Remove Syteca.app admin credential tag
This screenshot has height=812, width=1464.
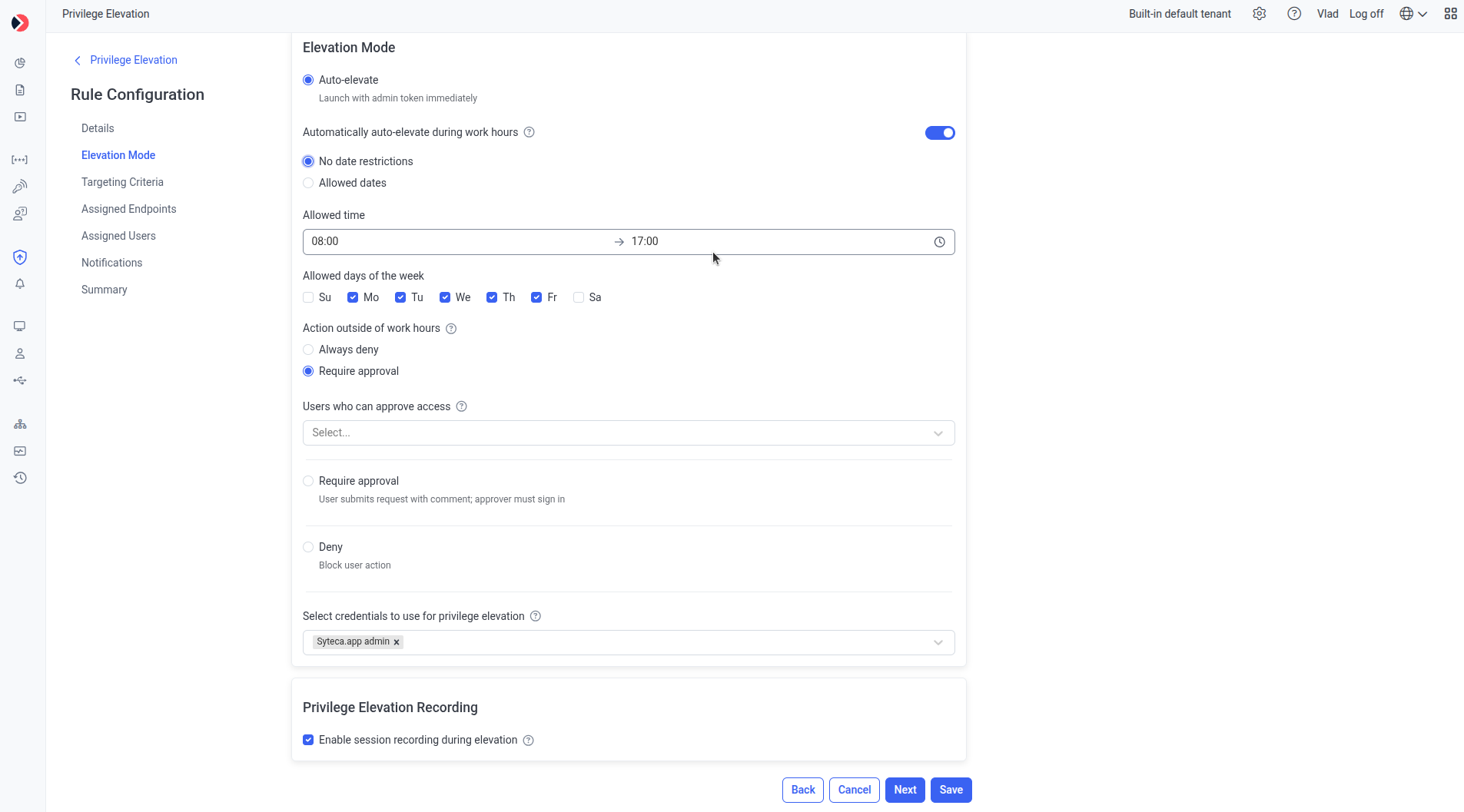click(397, 642)
